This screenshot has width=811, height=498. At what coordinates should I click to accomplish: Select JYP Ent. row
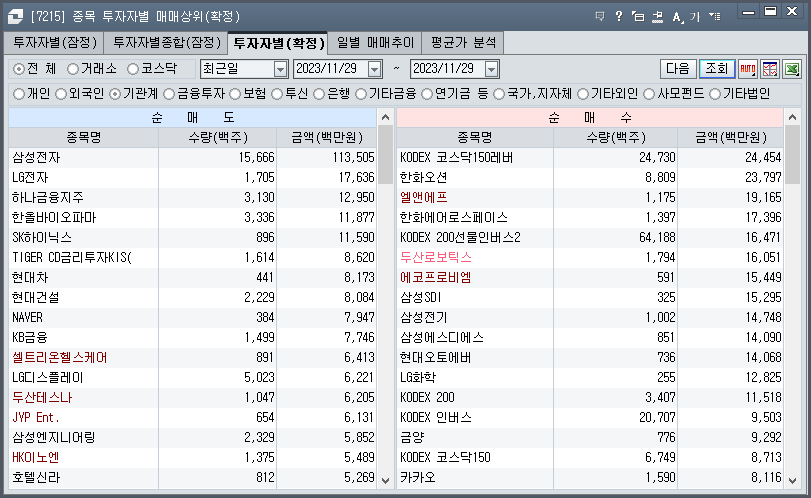[192, 417]
